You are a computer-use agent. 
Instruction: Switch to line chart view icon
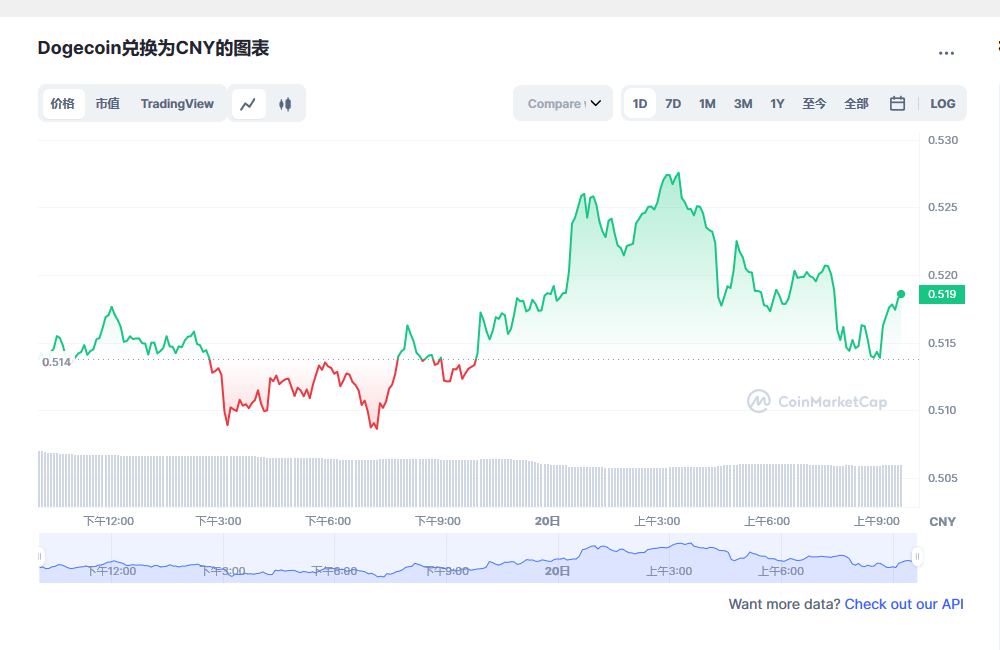[x=249, y=104]
